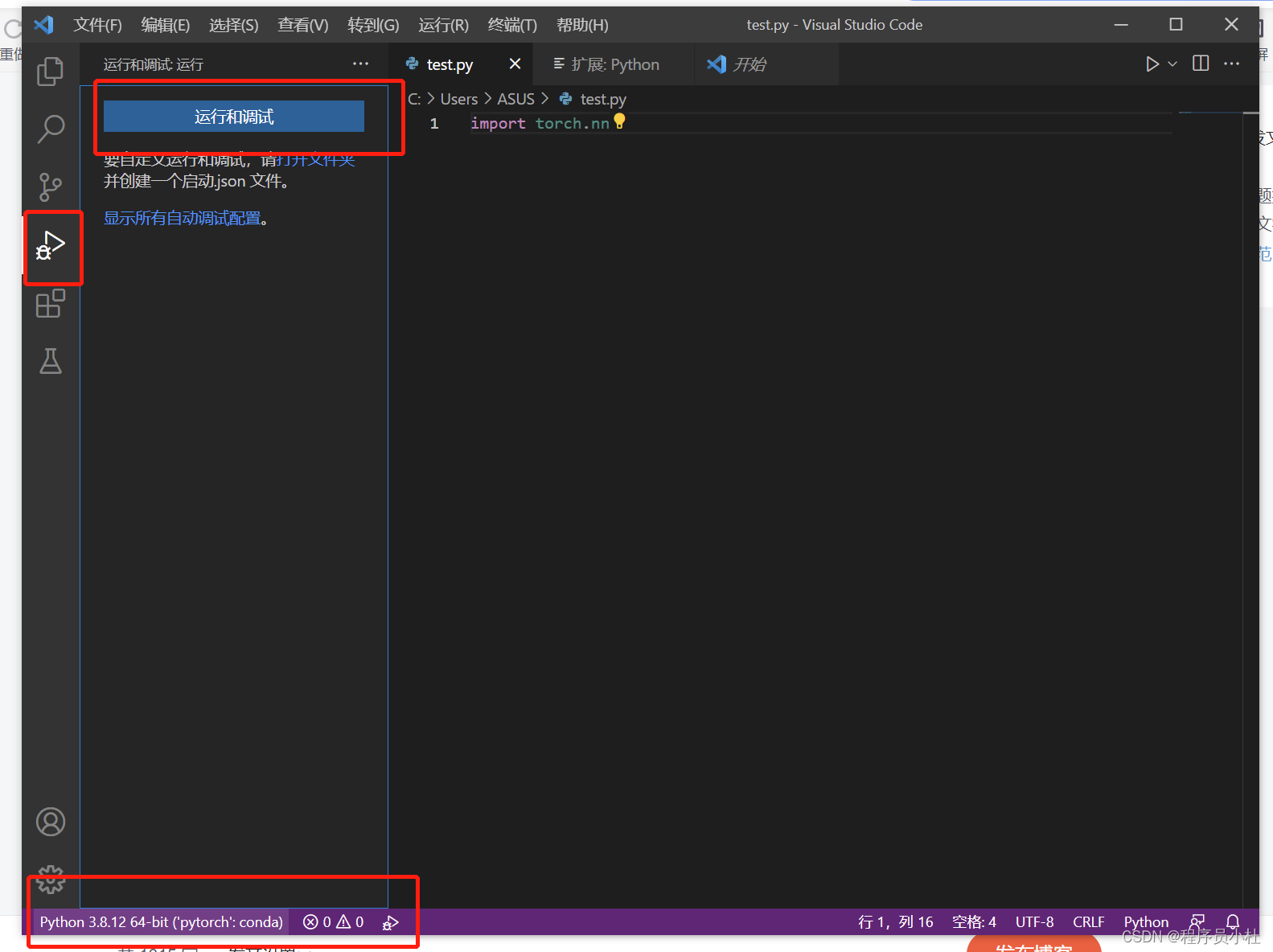Open the 帮助(H) menu
Screen dimensions: 1273x952
[582, 25]
